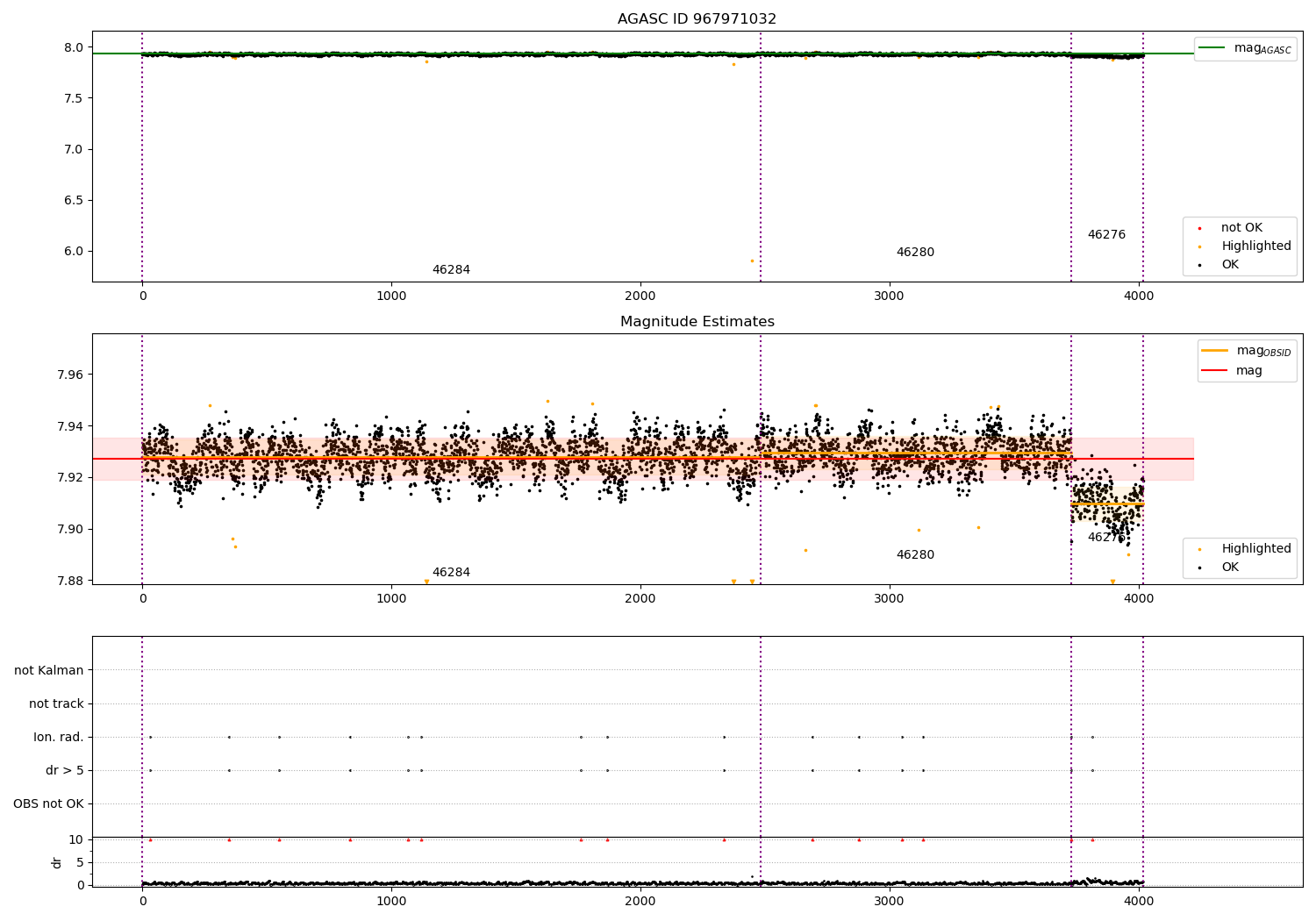
Task: Click x-axis tick 4000 in the dr plot
Action: pyautogui.click(x=1139, y=900)
